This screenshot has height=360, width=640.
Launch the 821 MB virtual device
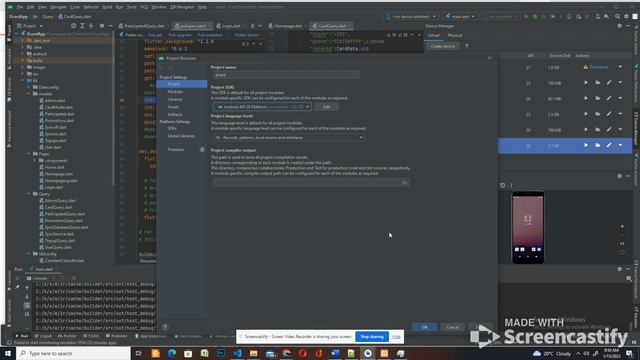coord(586,98)
